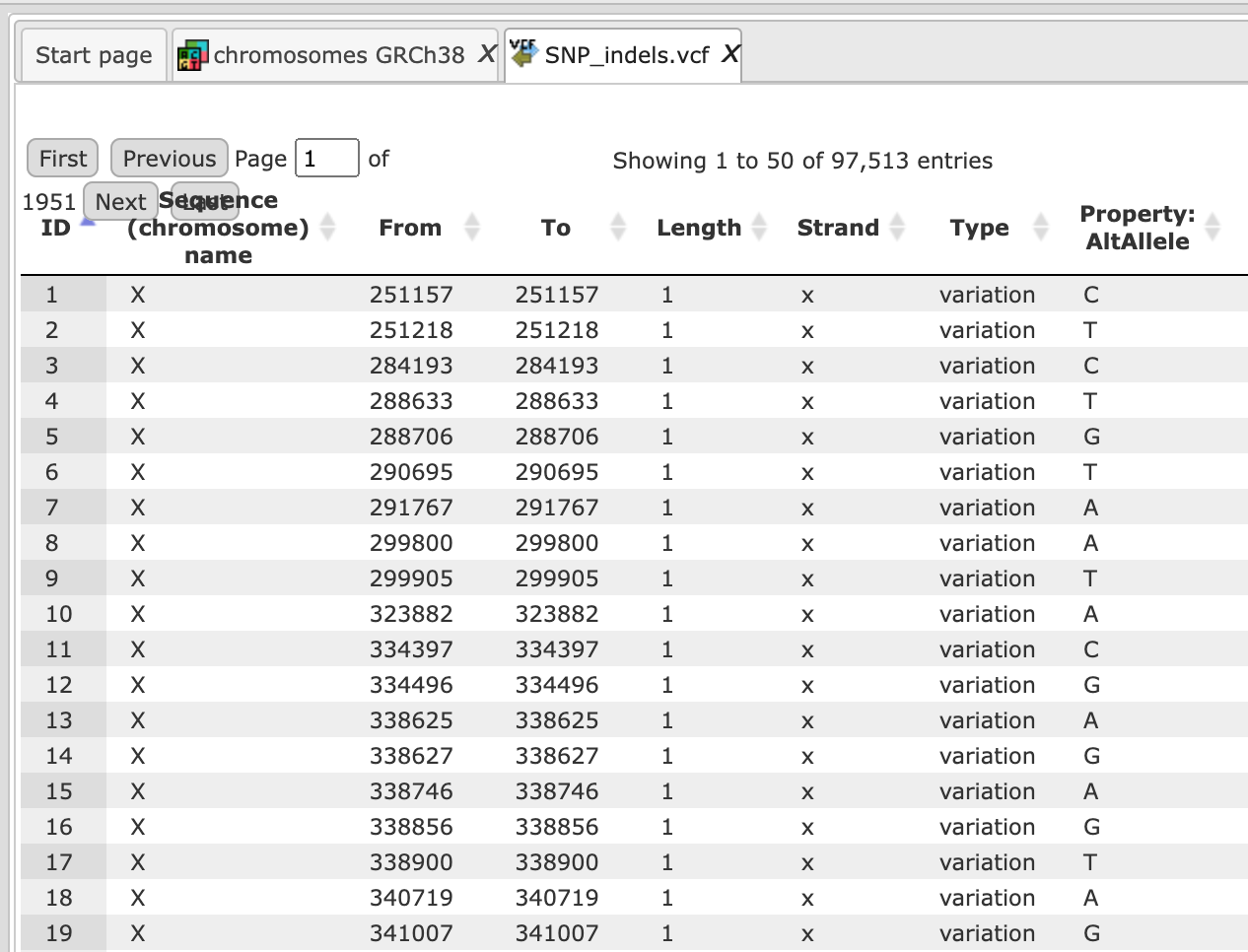This screenshot has width=1248, height=952.
Task: Click From value 340719
Action: pos(411,898)
